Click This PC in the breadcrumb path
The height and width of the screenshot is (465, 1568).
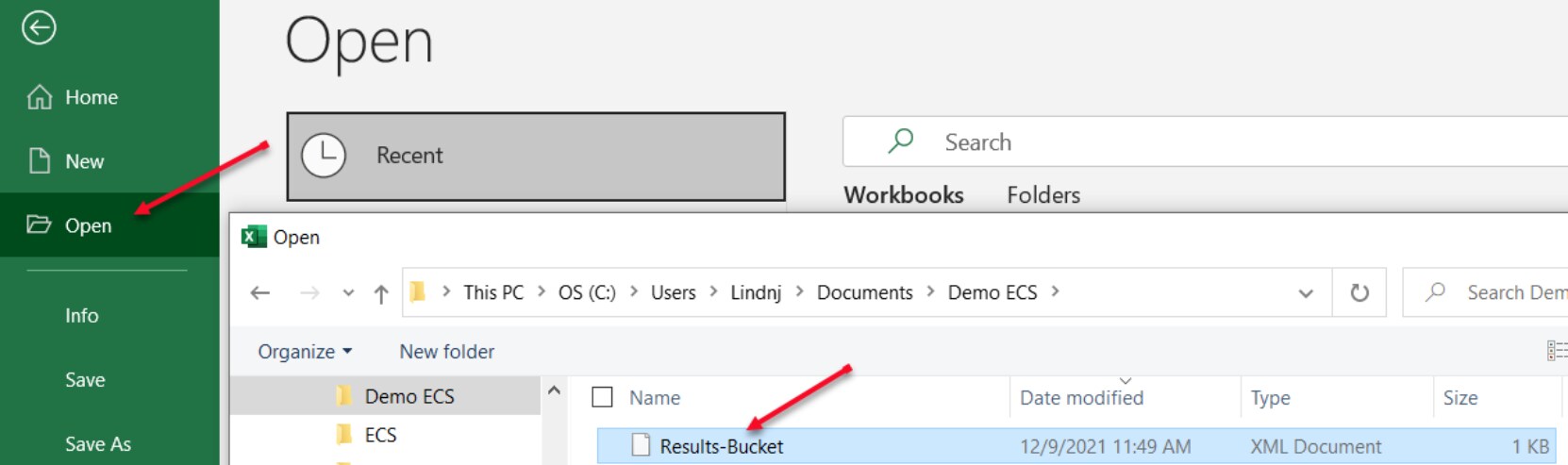click(493, 292)
